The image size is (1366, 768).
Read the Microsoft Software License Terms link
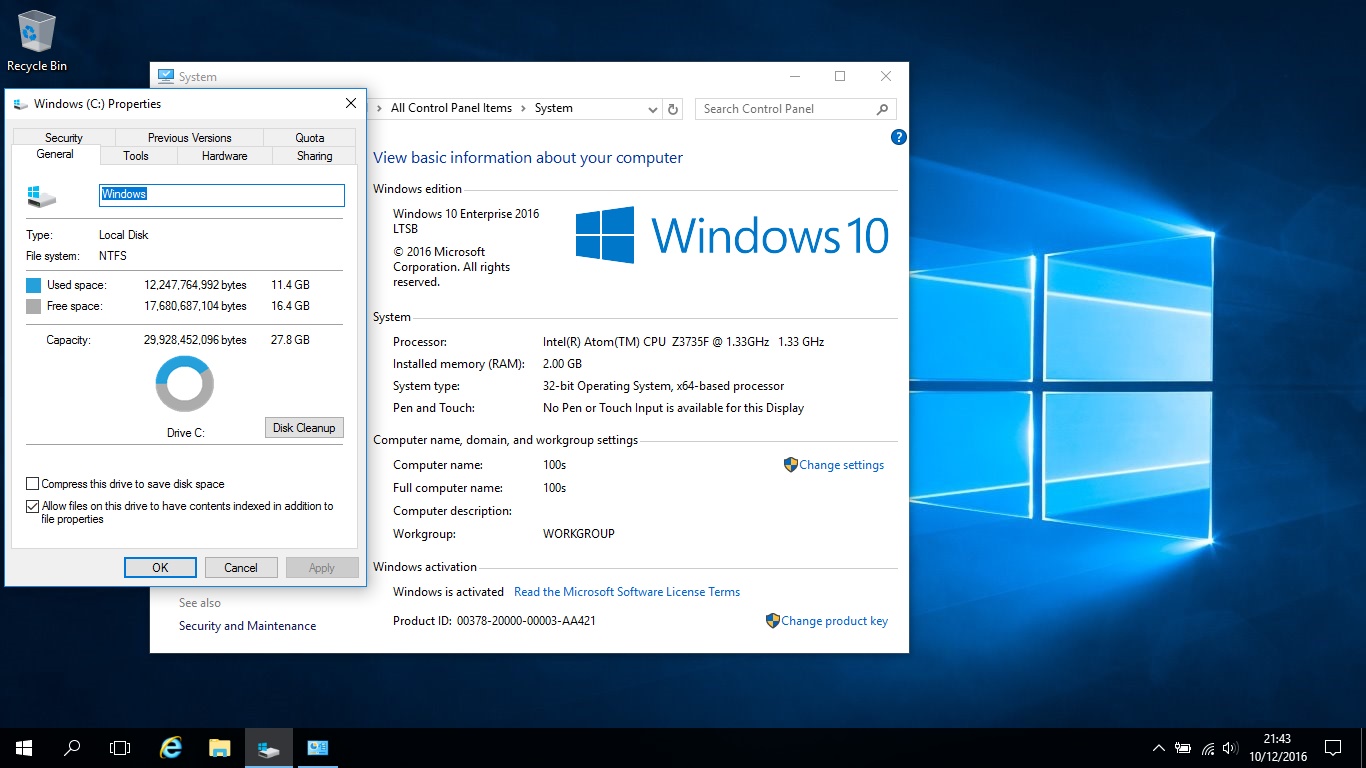(627, 592)
